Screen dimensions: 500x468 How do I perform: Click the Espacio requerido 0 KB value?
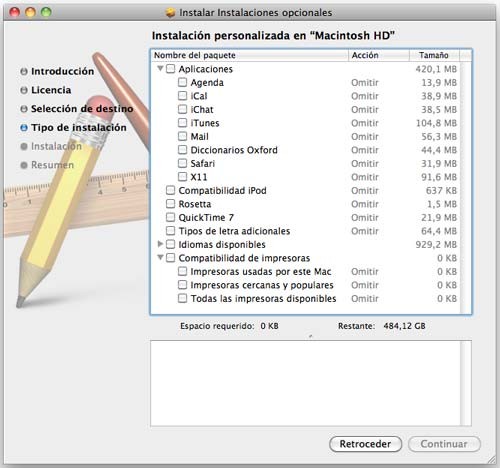[x=269, y=326]
